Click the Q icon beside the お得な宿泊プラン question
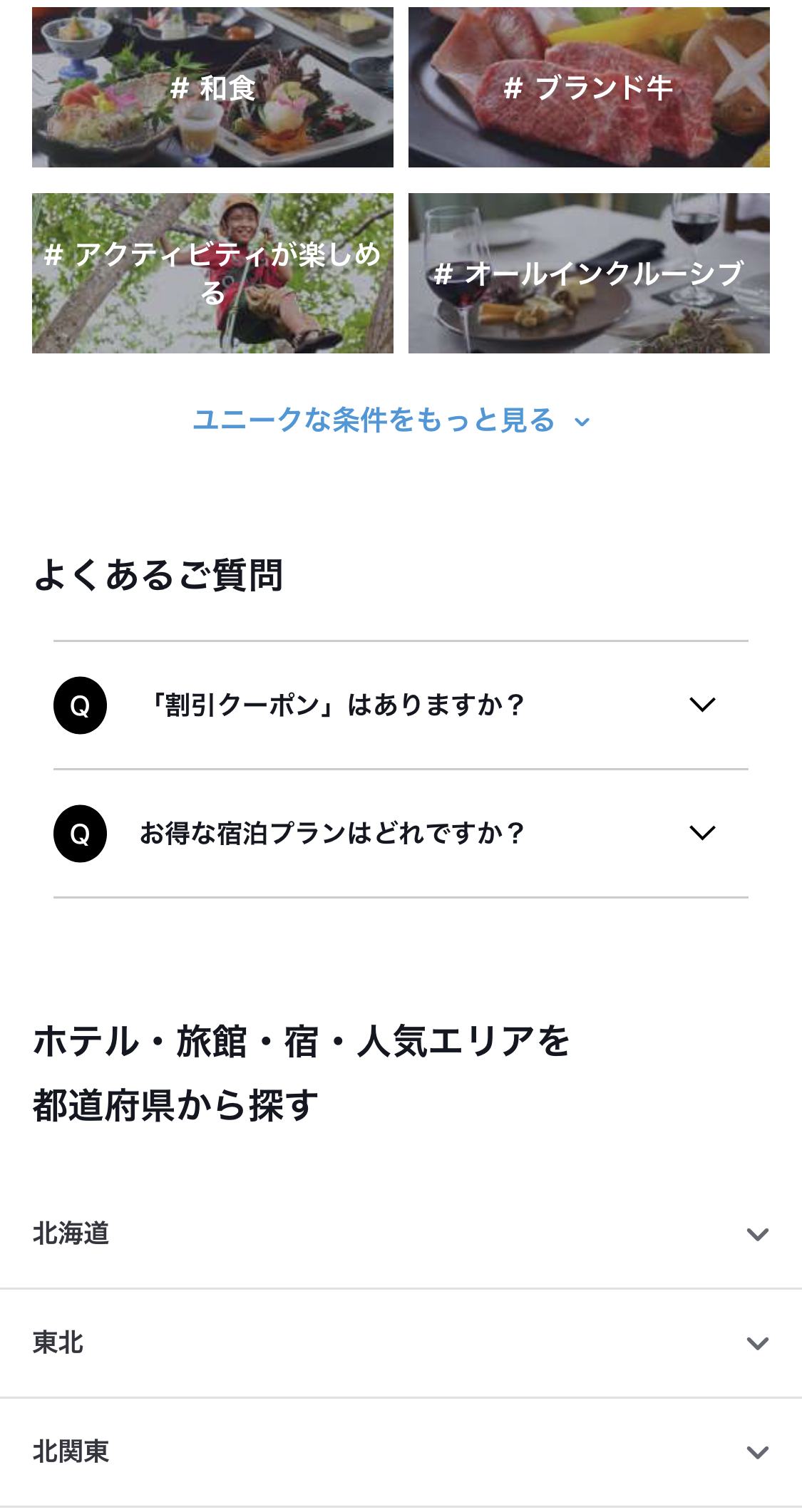 tap(80, 834)
